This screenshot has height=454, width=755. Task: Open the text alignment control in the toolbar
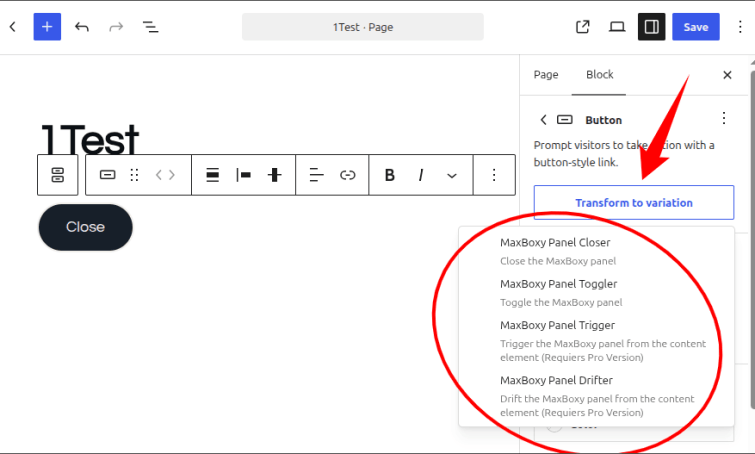coord(316,175)
